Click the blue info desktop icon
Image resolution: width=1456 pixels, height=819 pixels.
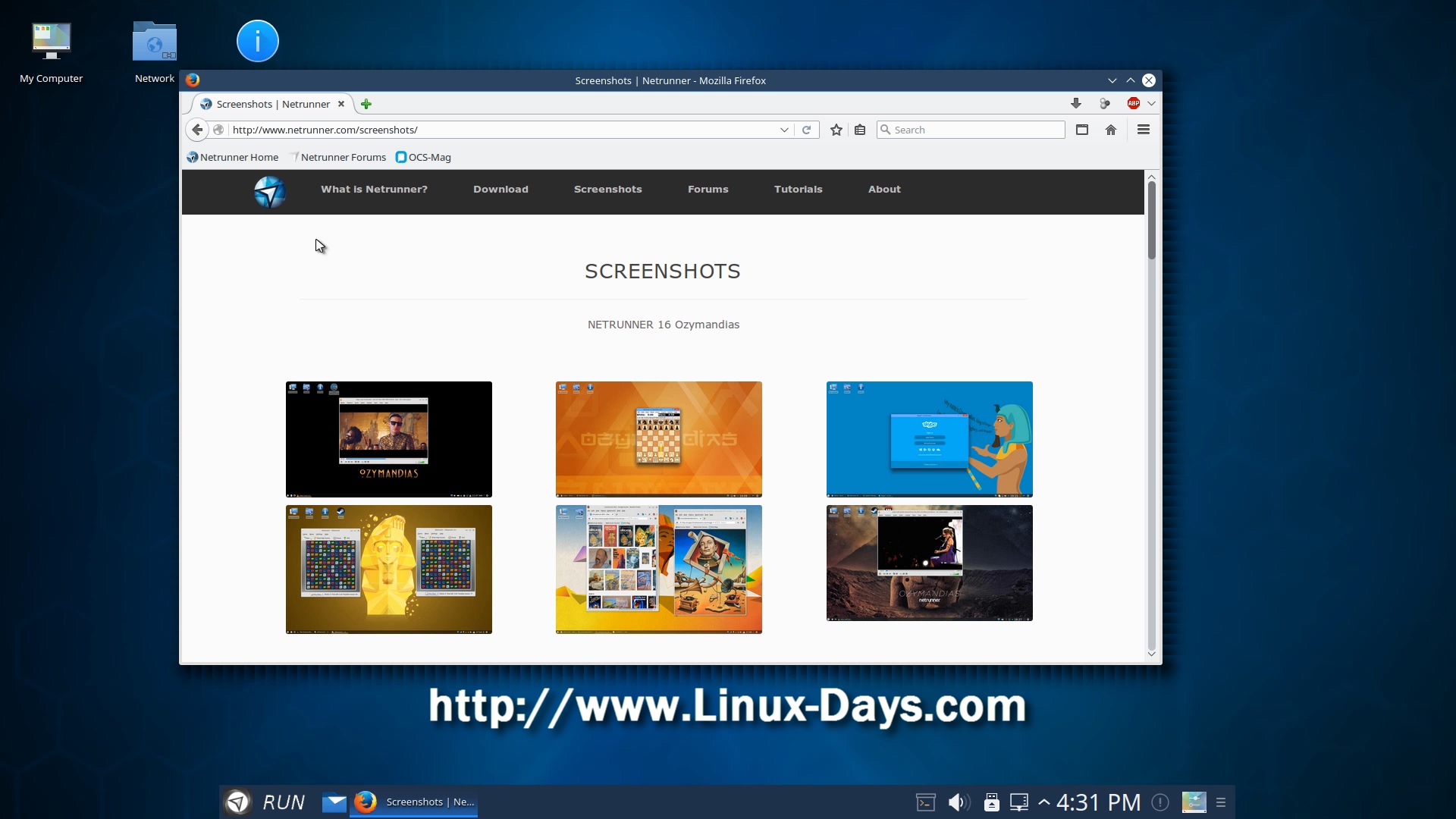pyautogui.click(x=258, y=41)
